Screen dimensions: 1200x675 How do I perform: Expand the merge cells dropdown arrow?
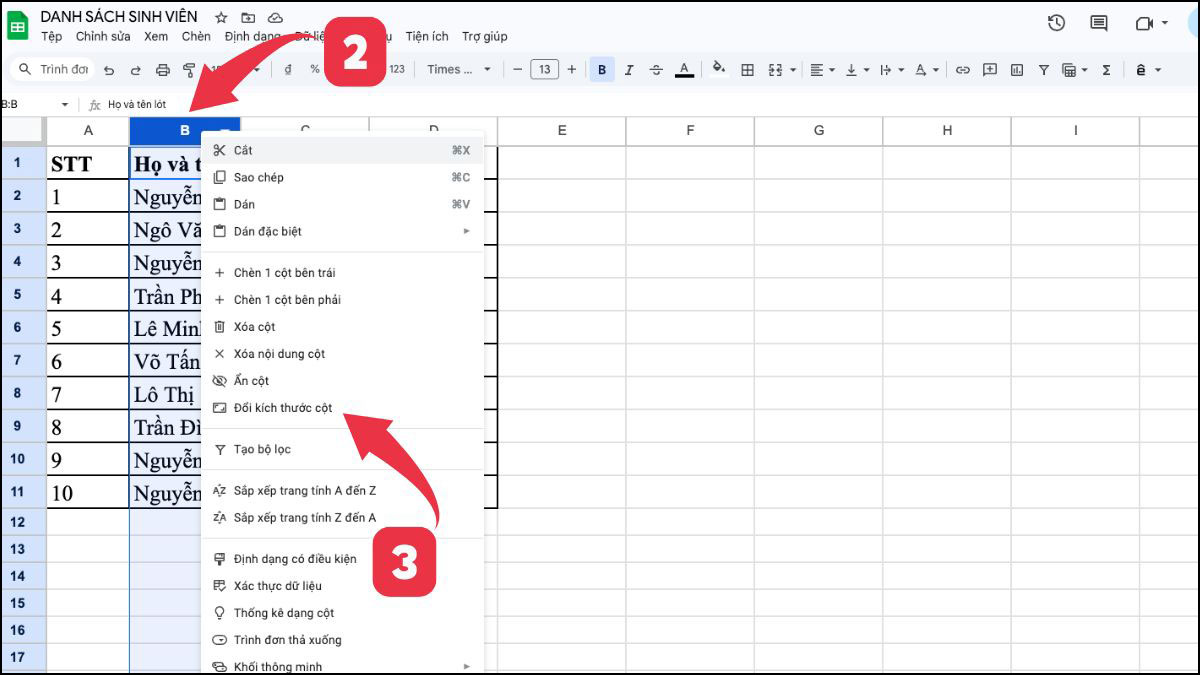tap(791, 70)
